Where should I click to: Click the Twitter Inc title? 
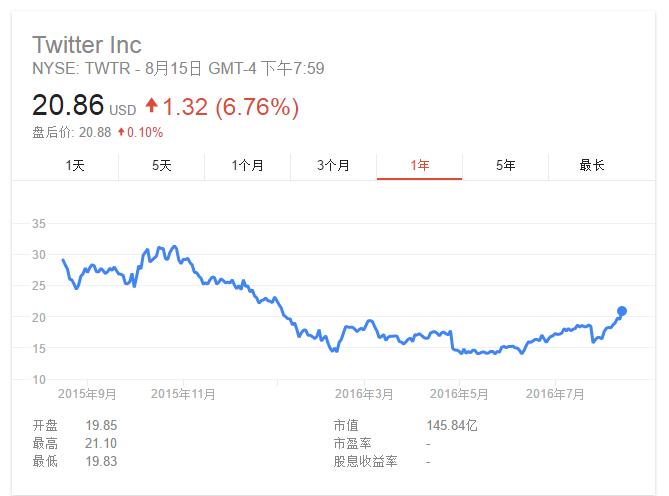point(87,45)
